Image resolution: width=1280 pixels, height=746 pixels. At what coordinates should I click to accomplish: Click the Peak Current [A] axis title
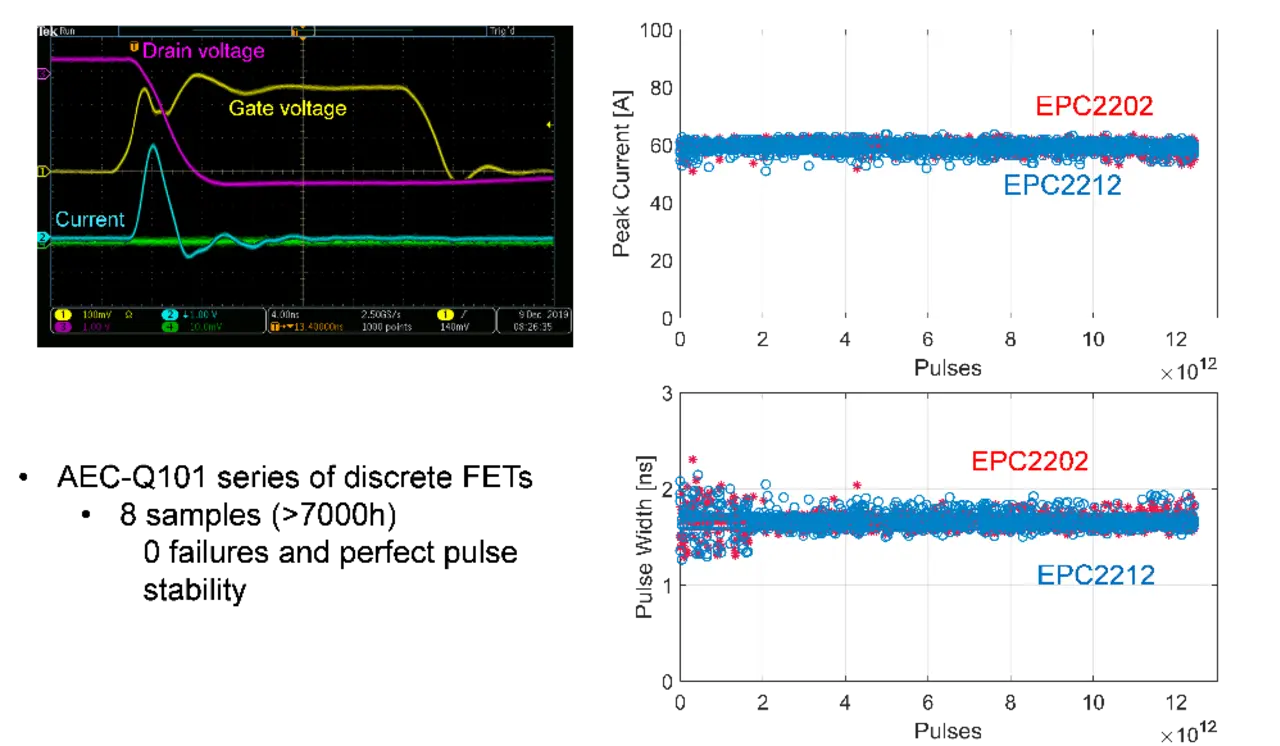pos(621,174)
